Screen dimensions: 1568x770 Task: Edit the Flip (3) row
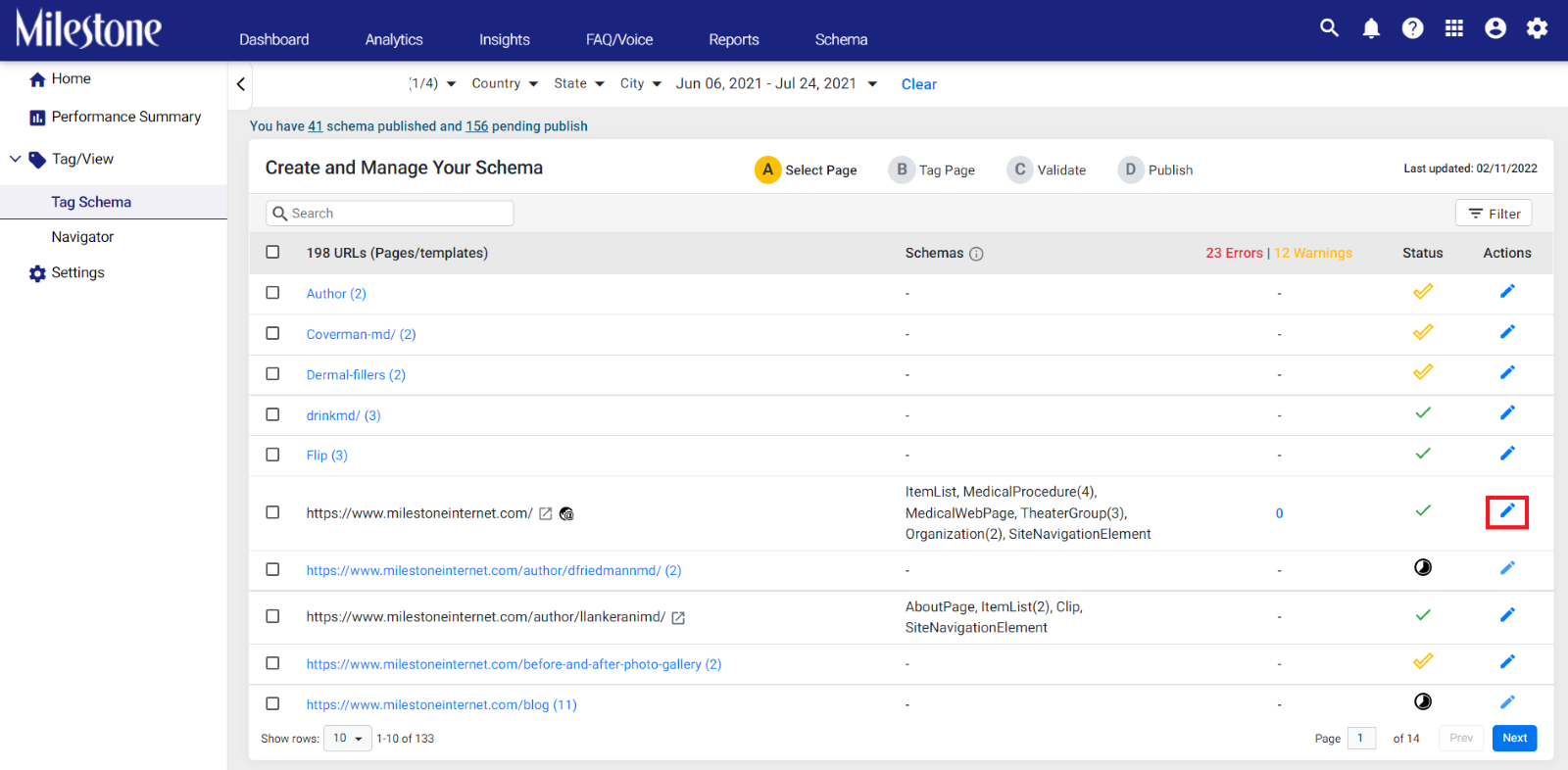(x=1507, y=453)
